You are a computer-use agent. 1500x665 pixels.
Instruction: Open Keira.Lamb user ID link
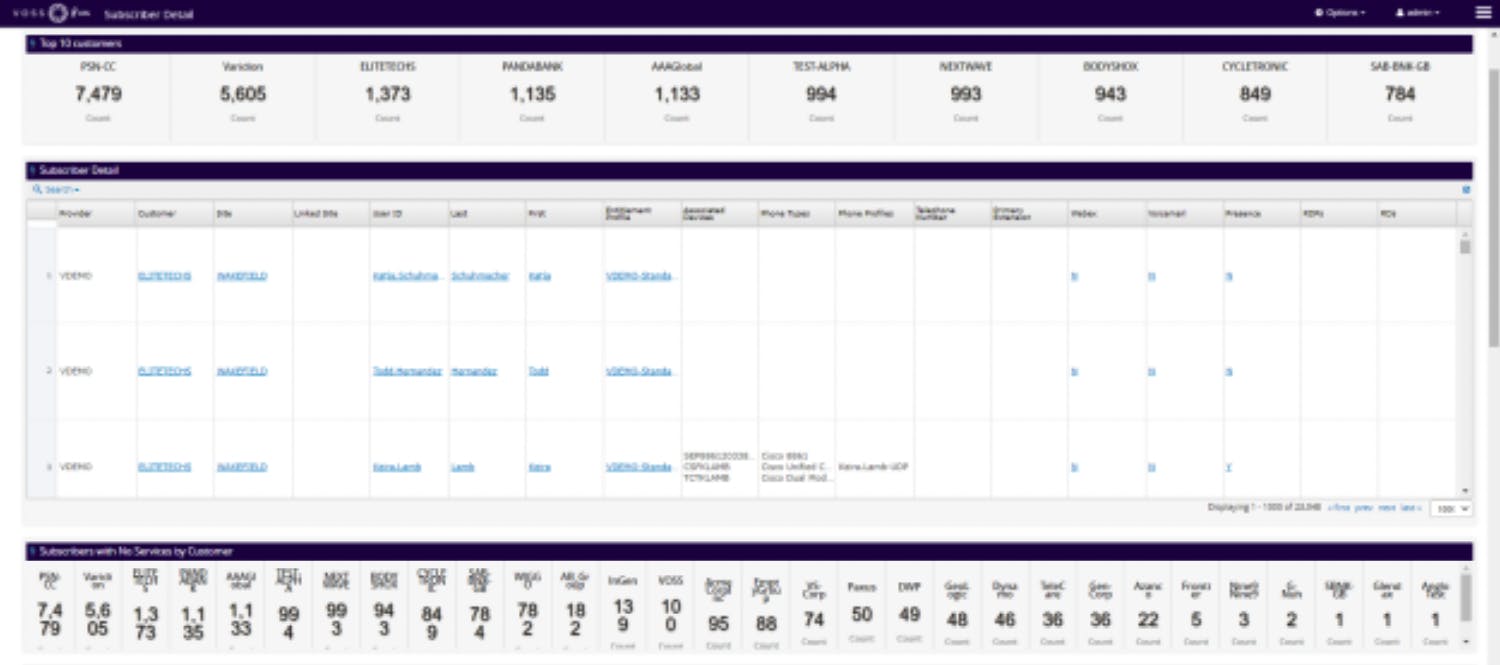click(395, 467)
